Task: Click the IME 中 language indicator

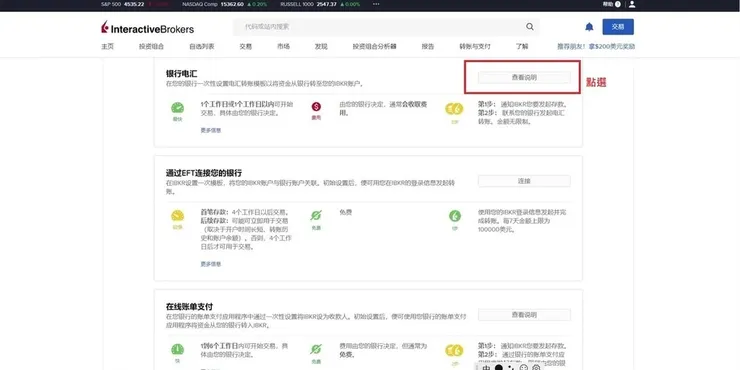Action: click(x=487, y=367)
